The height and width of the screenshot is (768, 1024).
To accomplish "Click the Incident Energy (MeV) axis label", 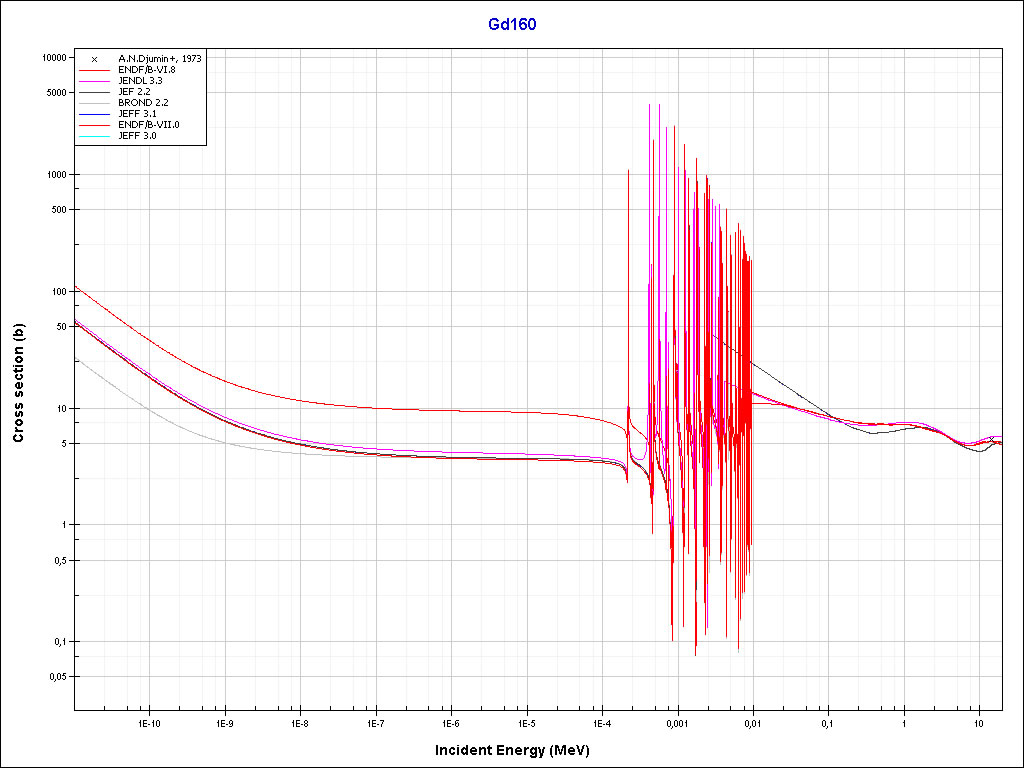I will pos(519,749).
